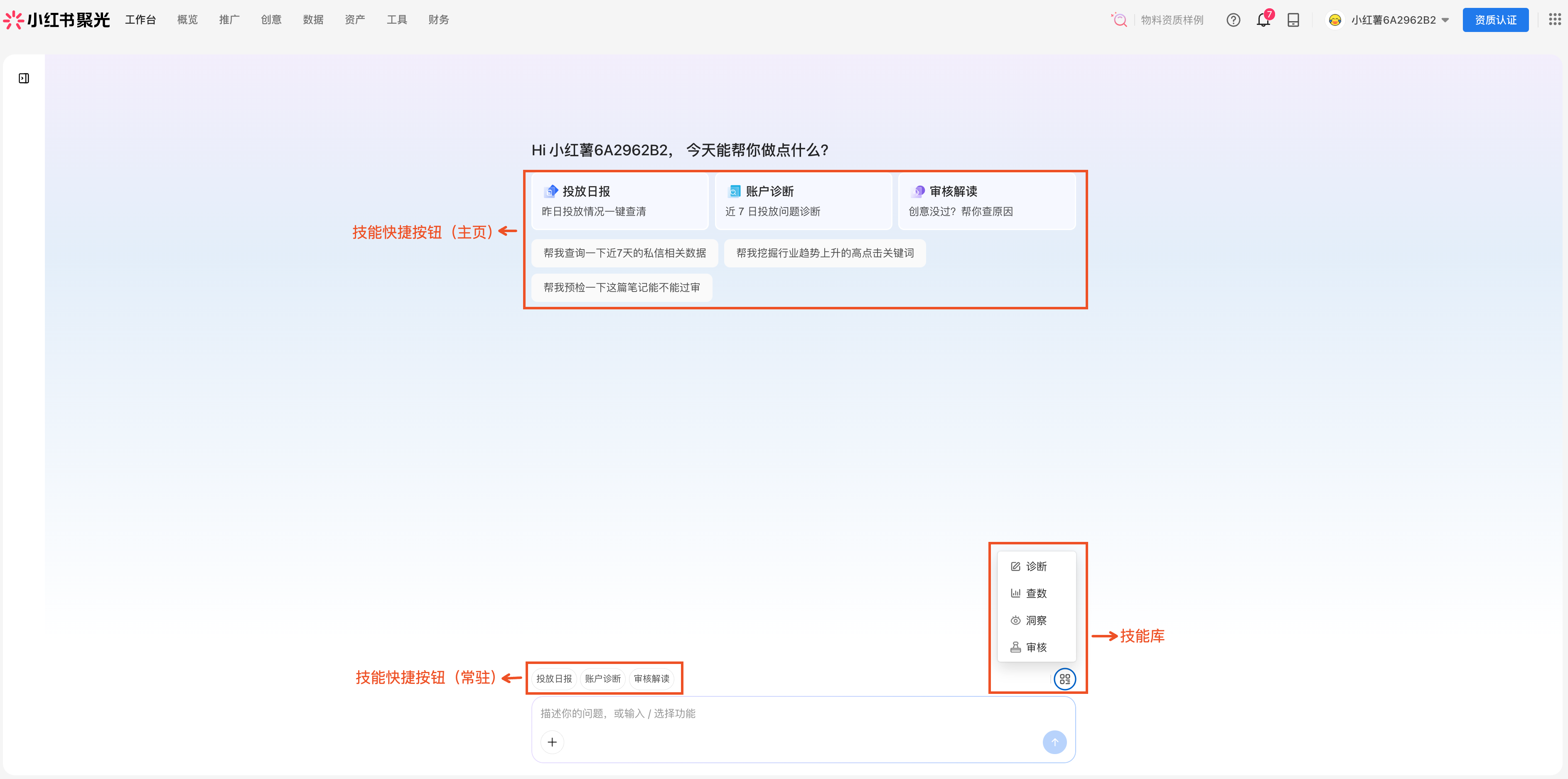Click the 资质认证 button

pos(1496,20)
